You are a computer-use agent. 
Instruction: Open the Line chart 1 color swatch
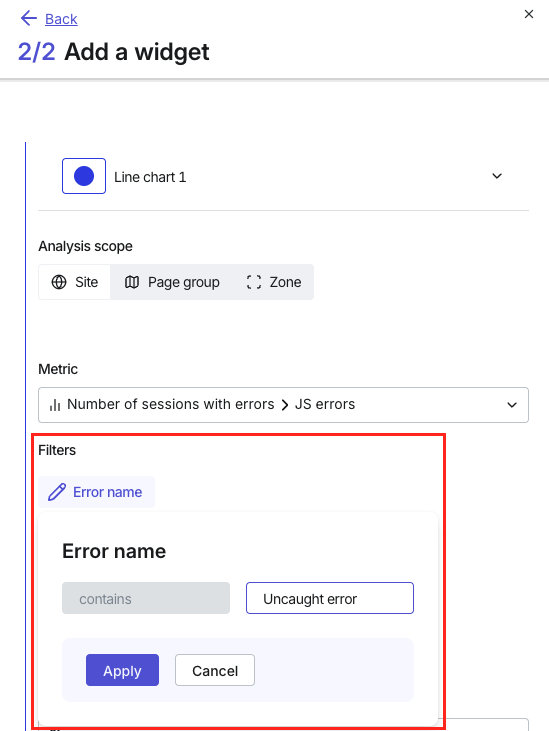[x=84, y=176]
